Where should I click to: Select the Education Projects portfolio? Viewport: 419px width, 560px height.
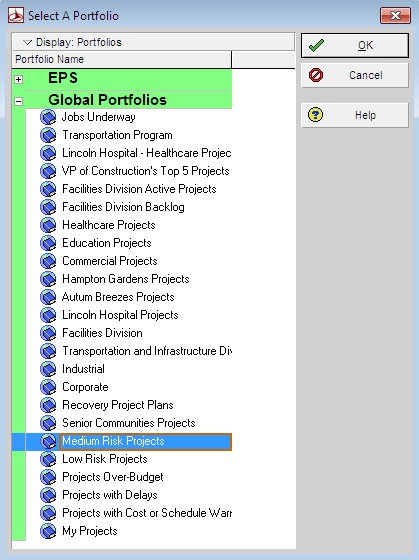click(106, 243)
